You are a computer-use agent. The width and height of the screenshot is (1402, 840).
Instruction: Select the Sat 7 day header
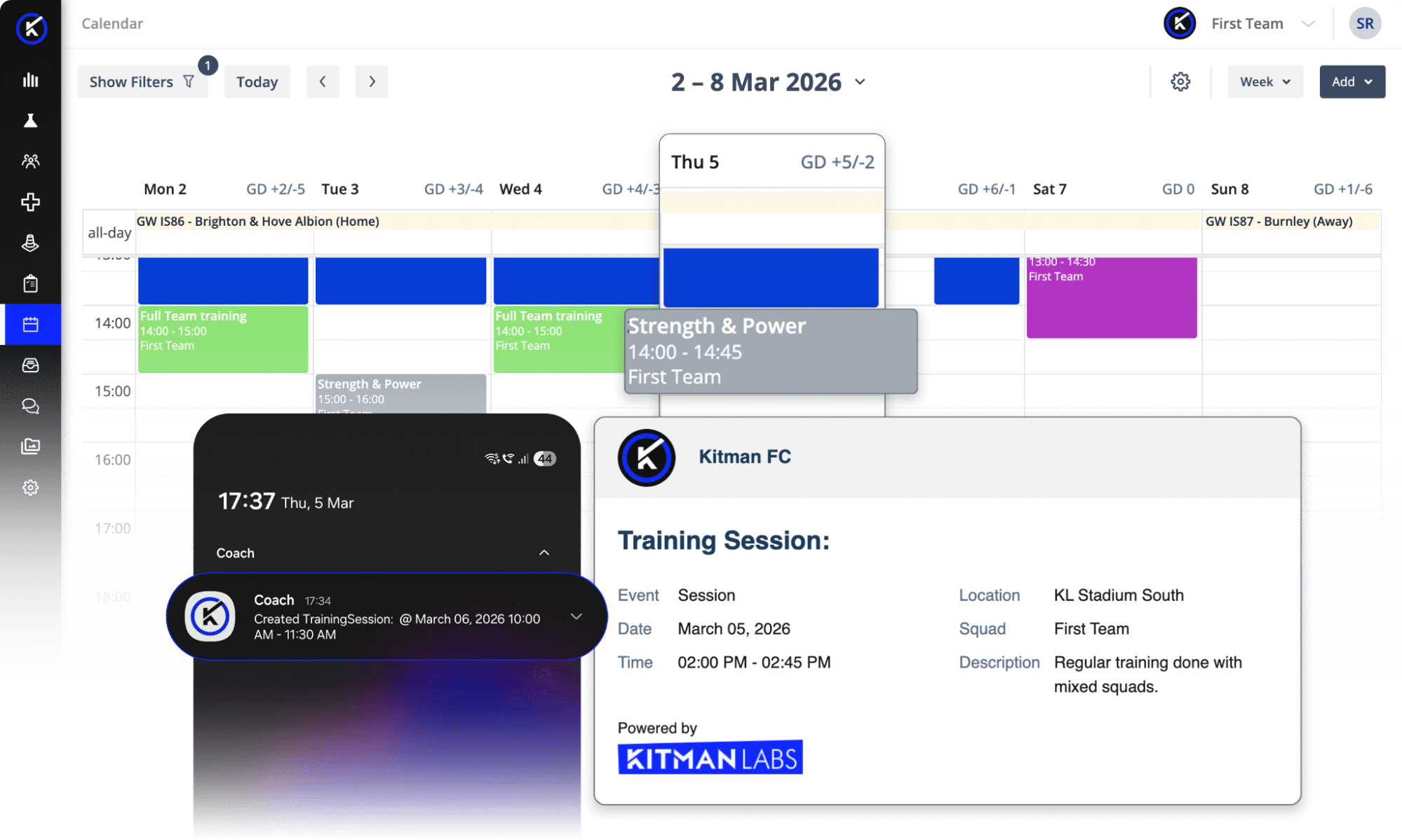coord(1049,189)
